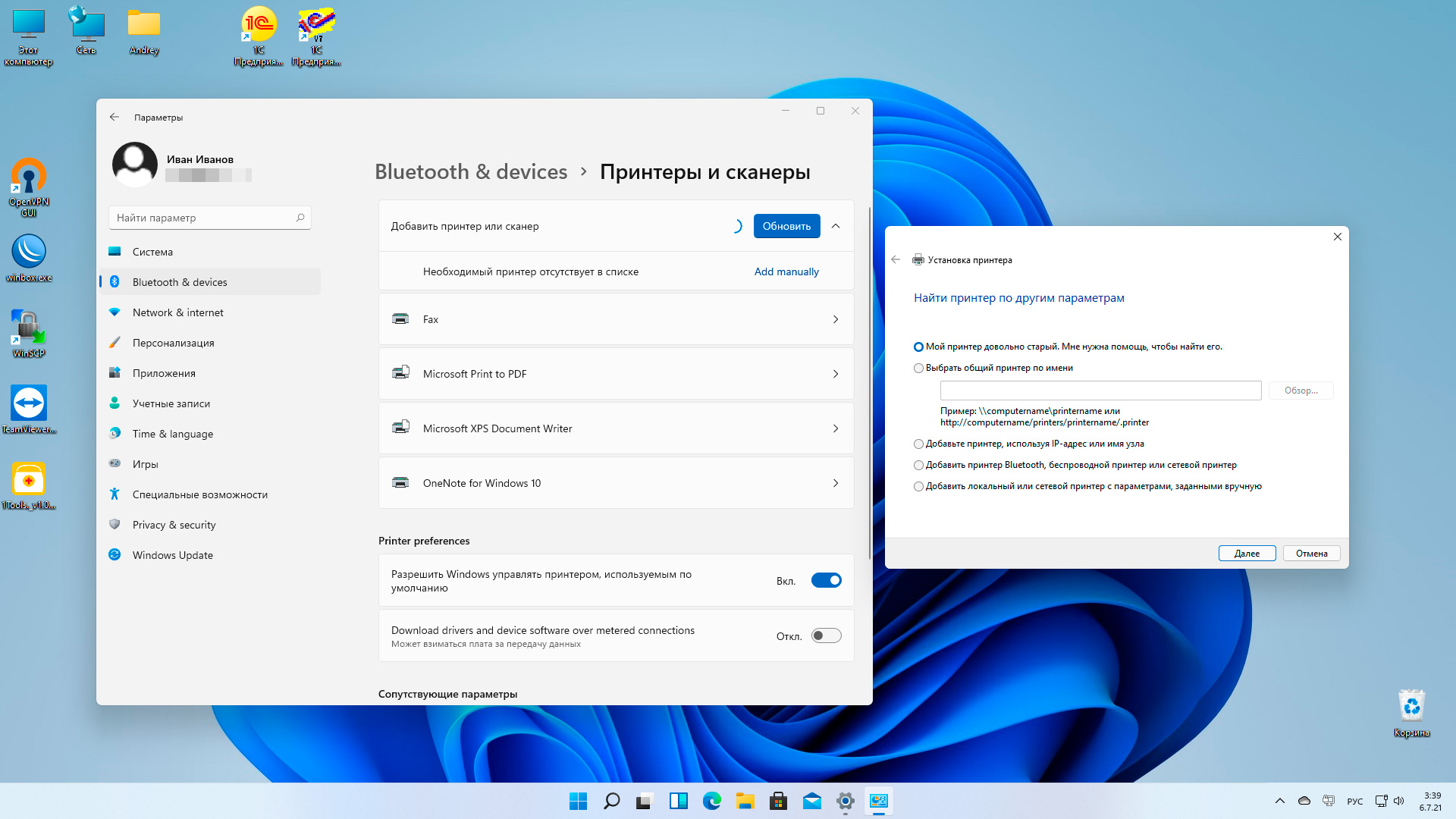Click the back arrow in Параметры window

(115, 117)
